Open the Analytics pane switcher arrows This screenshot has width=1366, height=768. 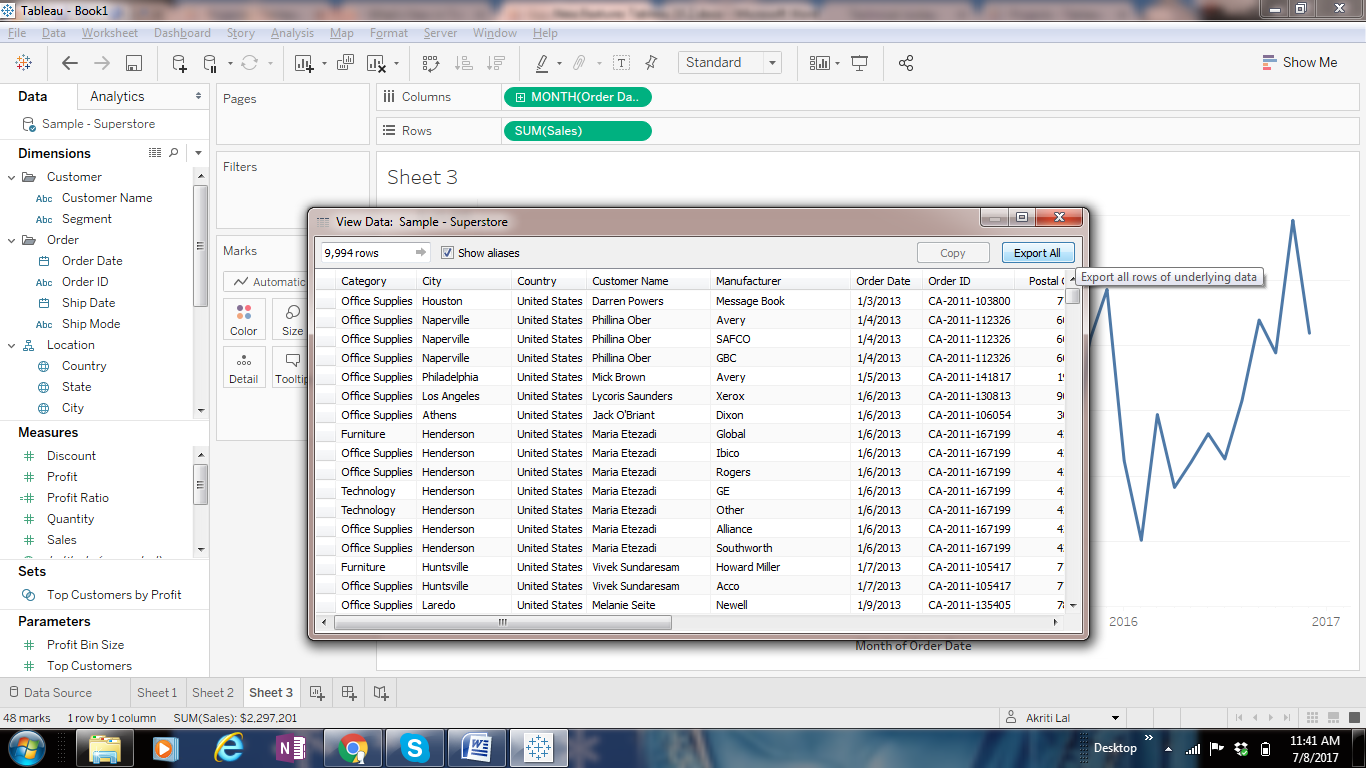click(x=199, y=97)
